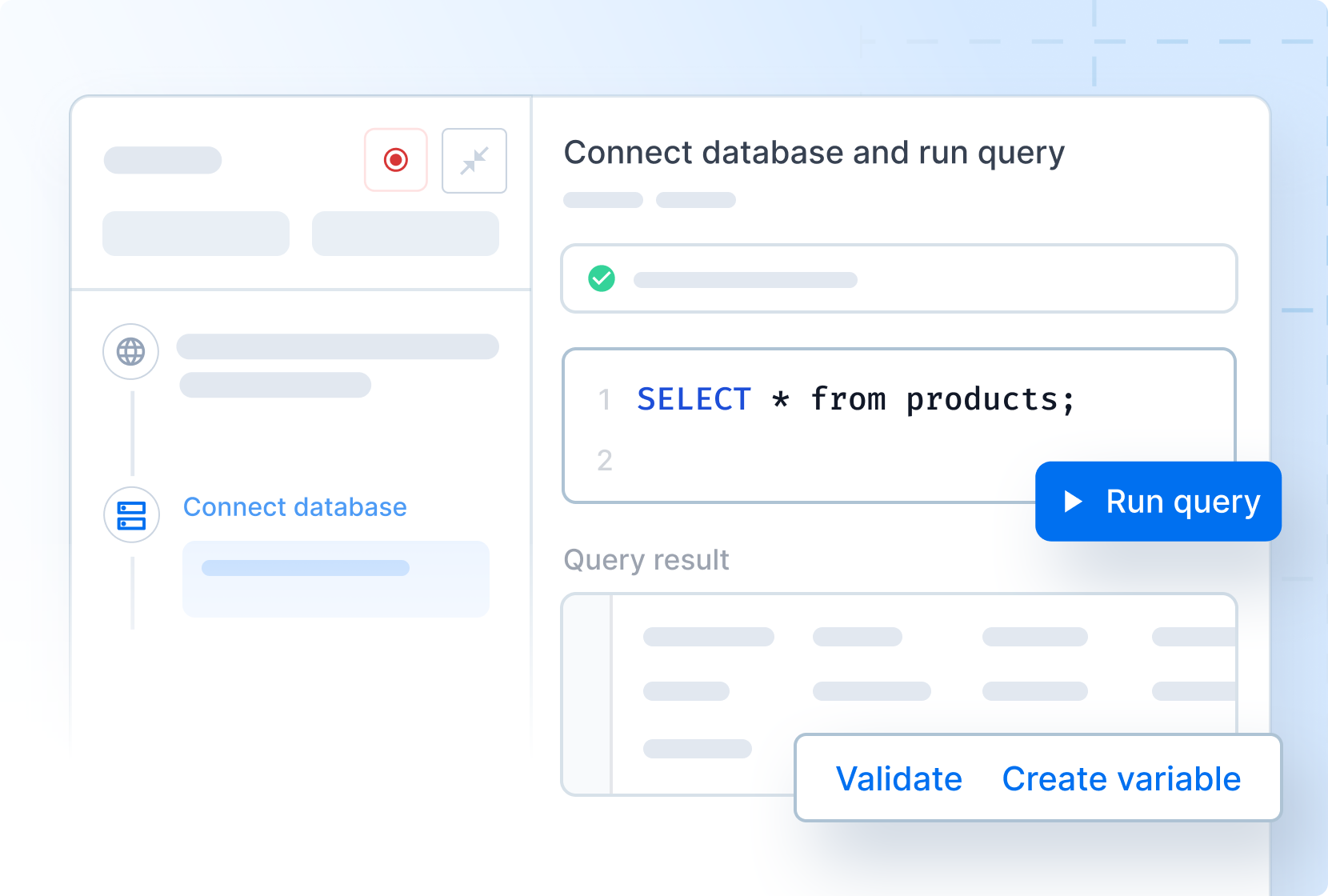Open the Connect database step
The image size is (1328, 896).
tap(294, 507)
